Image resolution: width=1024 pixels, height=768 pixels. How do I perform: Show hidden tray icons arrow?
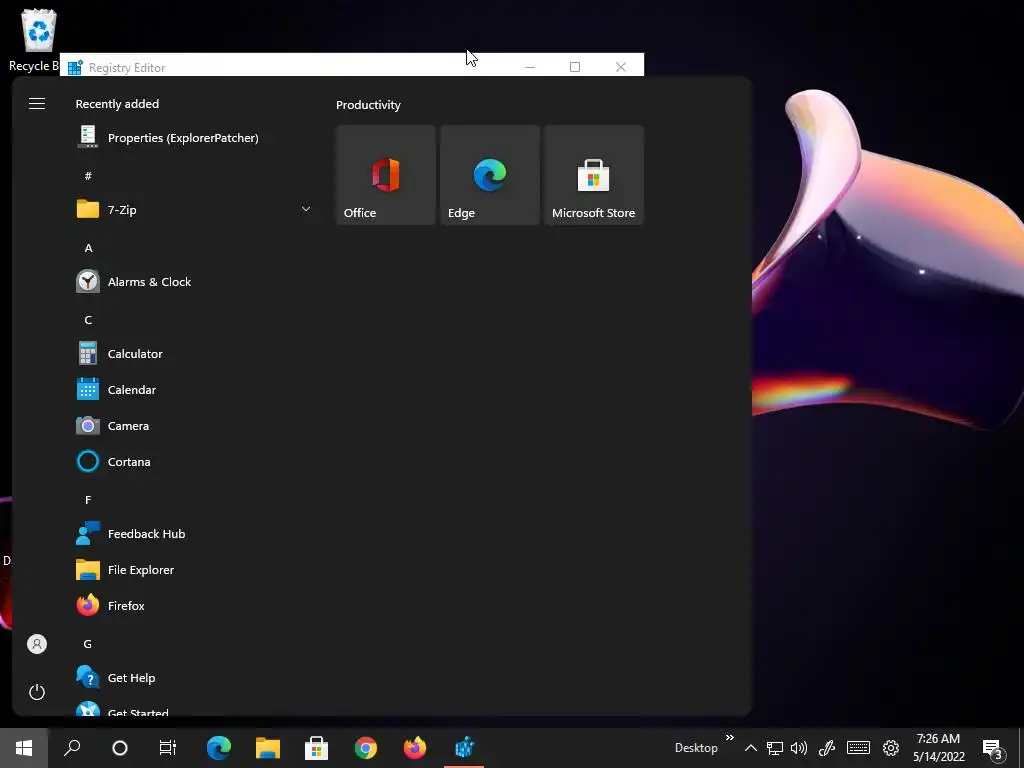[x=751, y=748]
